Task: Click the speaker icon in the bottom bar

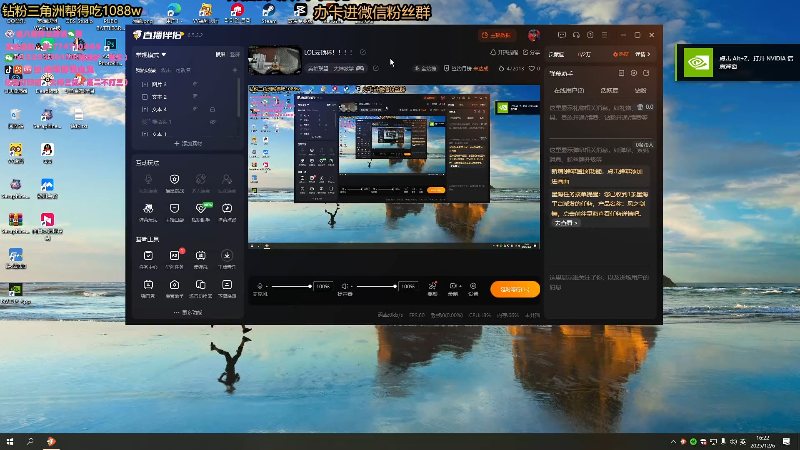Action: 344,286
